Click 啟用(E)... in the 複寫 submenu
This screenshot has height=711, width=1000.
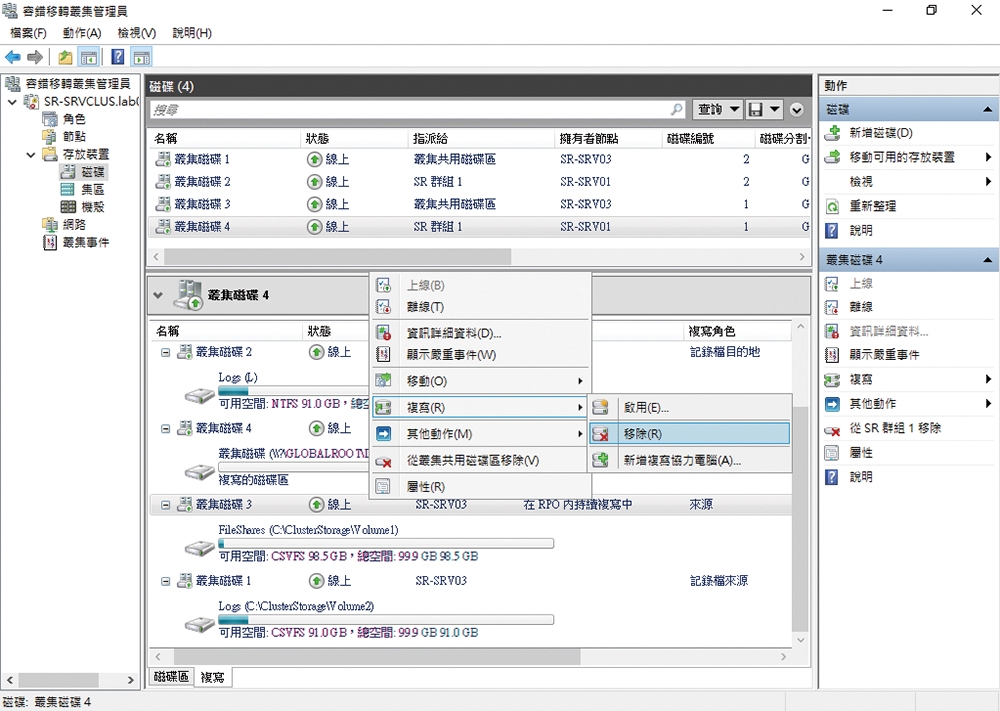[689, 407]
